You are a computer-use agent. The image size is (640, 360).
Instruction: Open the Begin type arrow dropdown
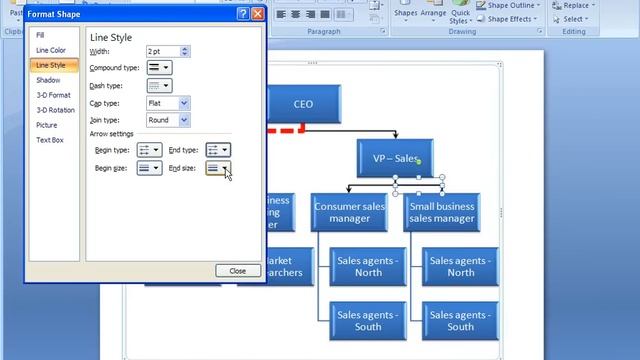click(149, 150)
